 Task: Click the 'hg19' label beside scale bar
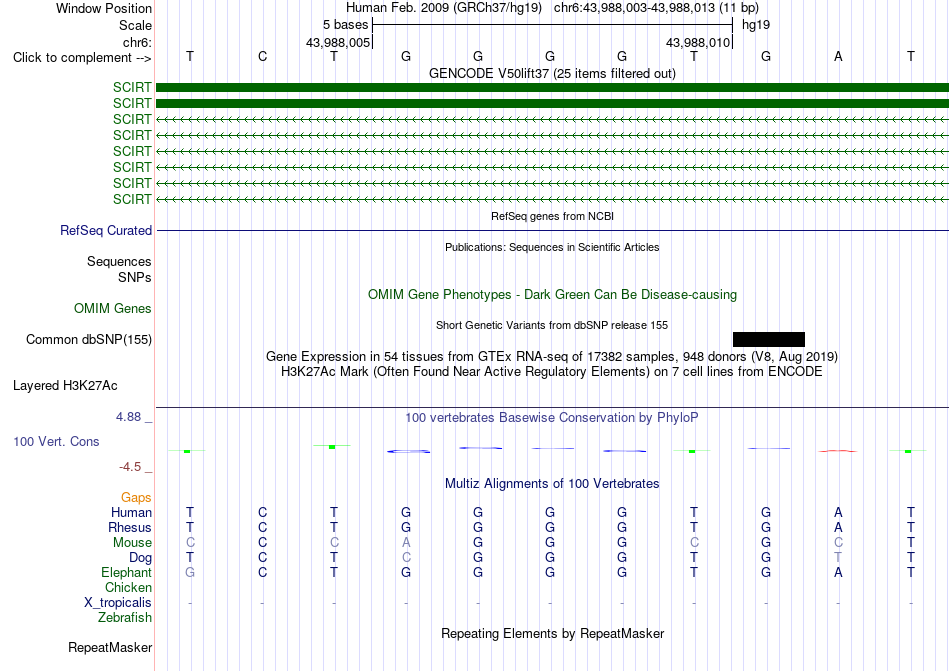click(x=756, y=25)
